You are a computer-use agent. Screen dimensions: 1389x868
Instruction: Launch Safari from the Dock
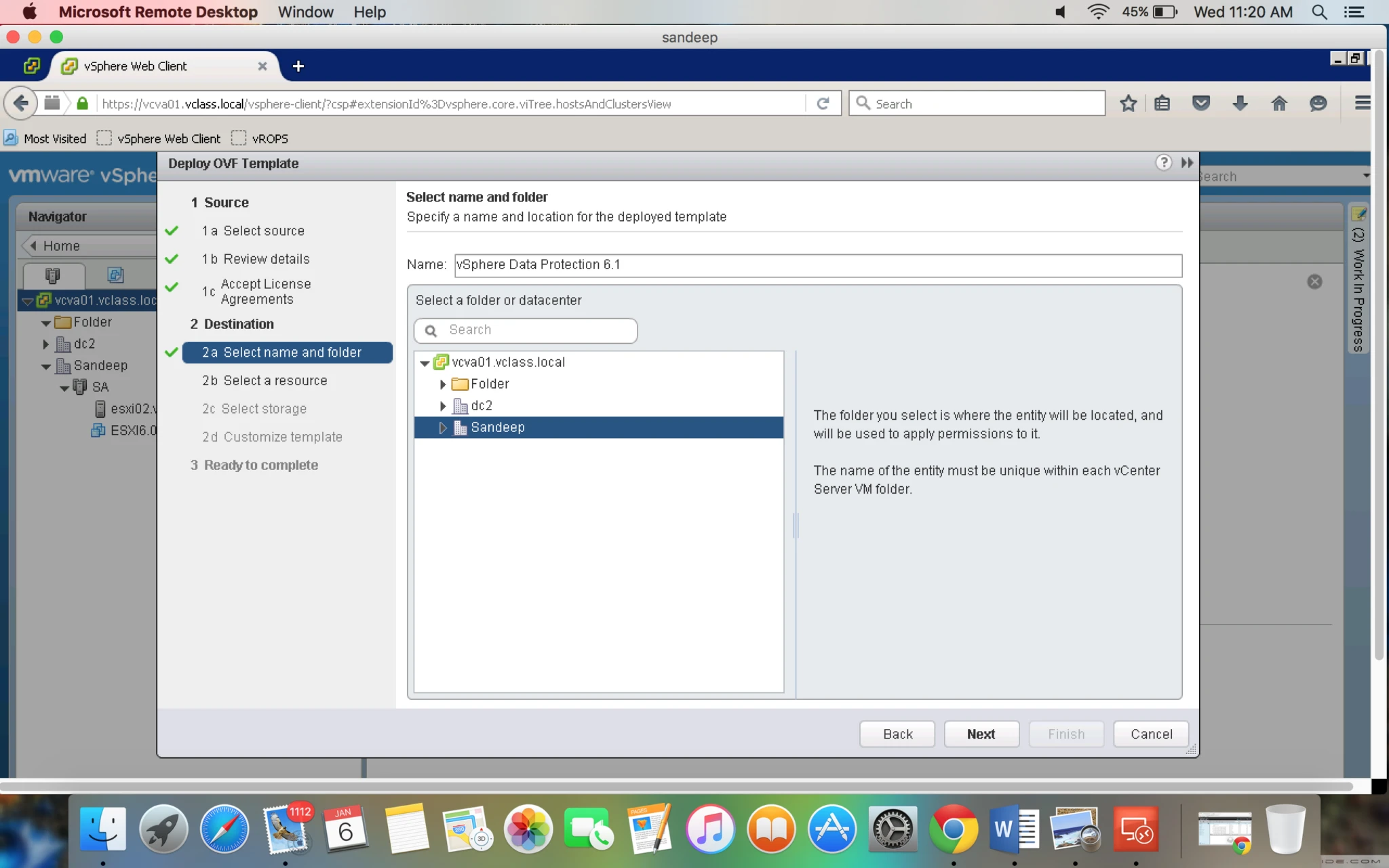pos(224,829)
